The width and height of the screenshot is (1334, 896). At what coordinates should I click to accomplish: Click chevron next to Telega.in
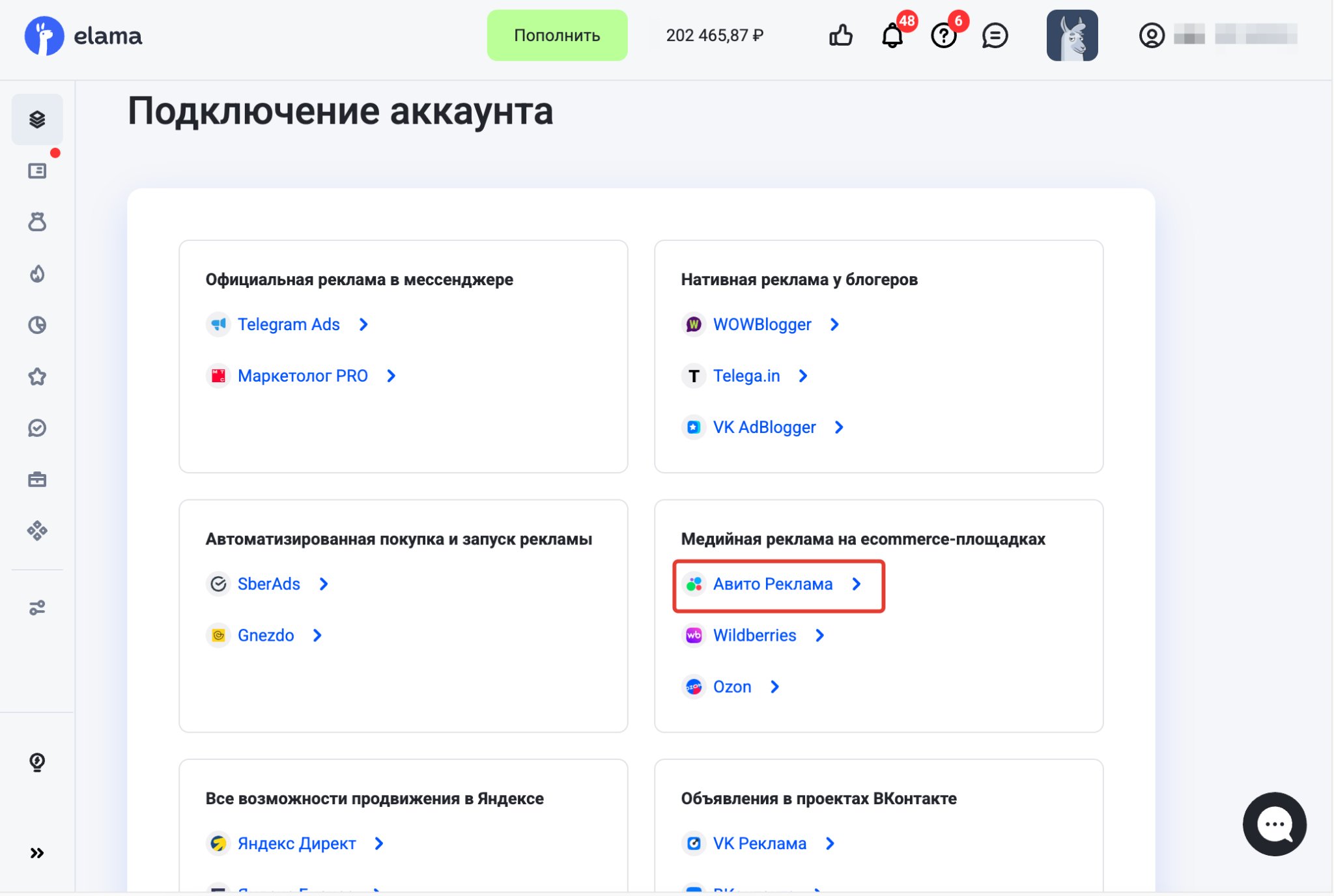802,375
